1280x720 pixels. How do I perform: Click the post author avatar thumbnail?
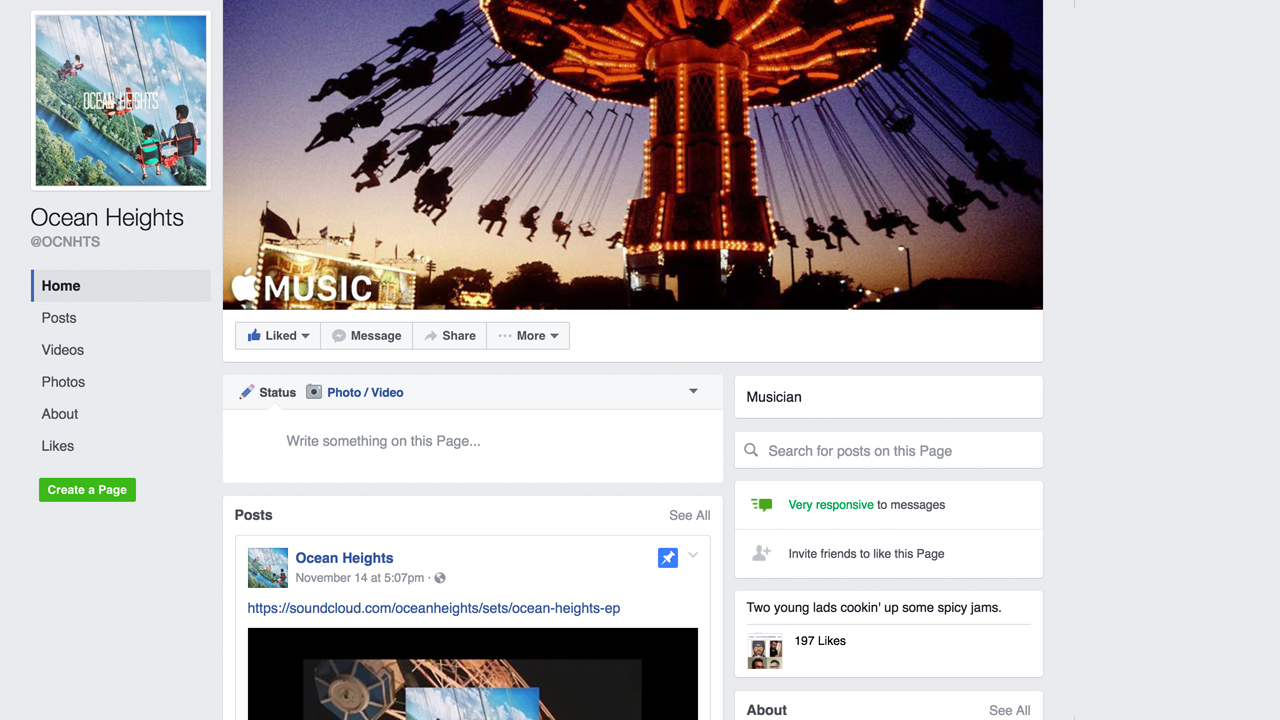pos(268,568)
